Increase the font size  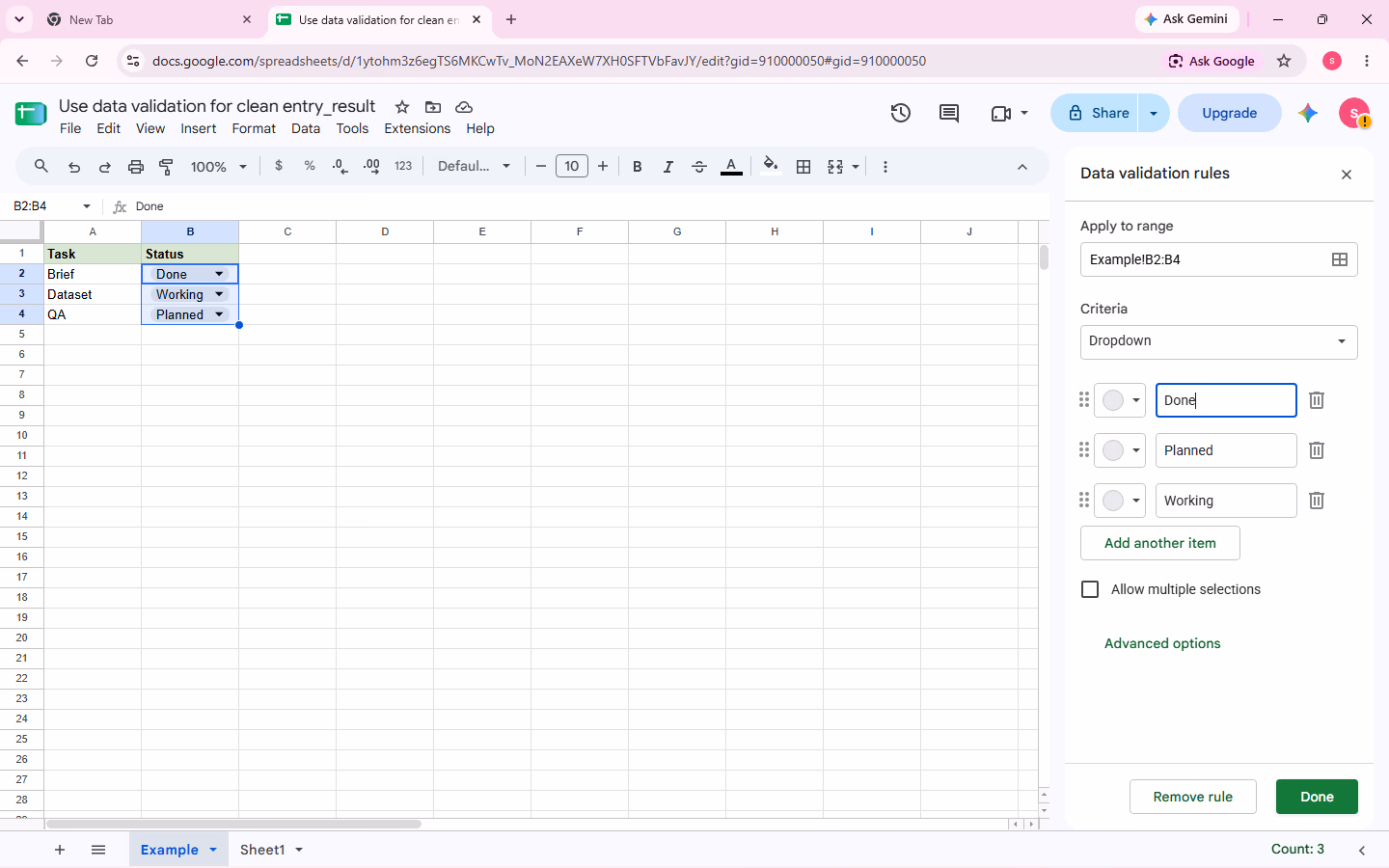click(603, 167)
